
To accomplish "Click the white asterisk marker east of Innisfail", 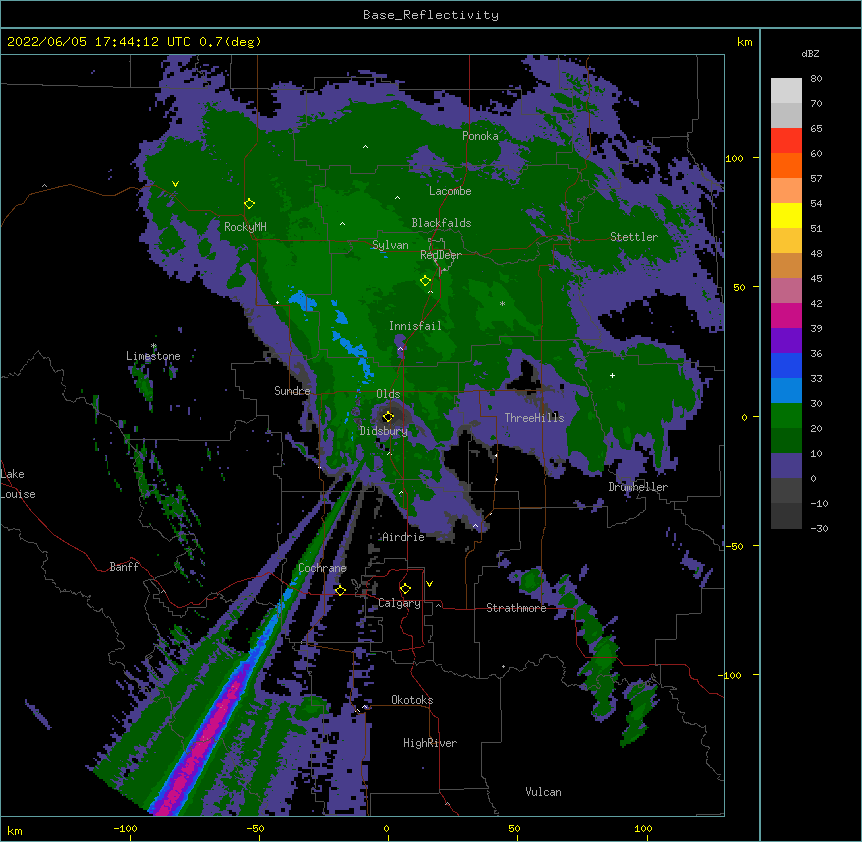I will (x=502, y=303).
